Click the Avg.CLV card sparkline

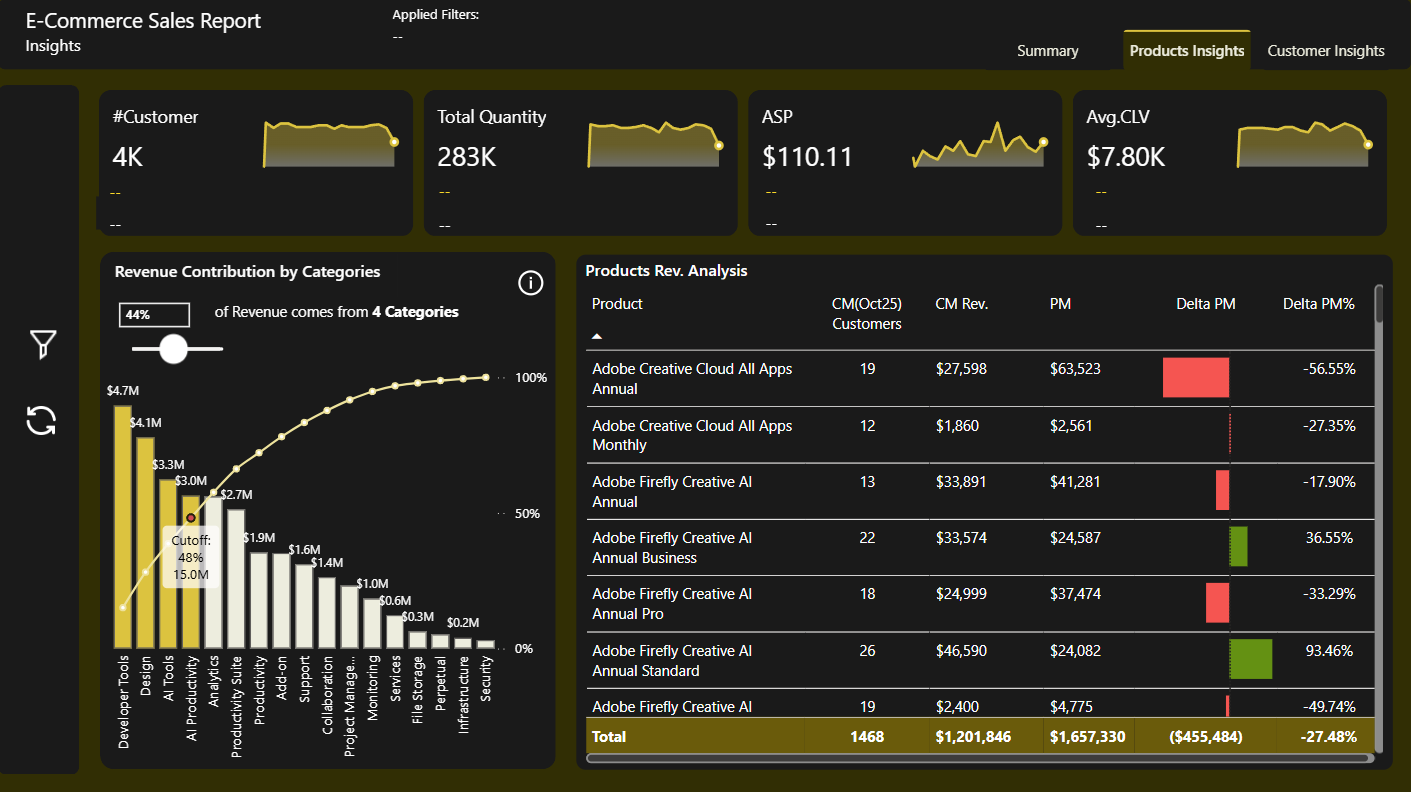[x=1304, y=145]
